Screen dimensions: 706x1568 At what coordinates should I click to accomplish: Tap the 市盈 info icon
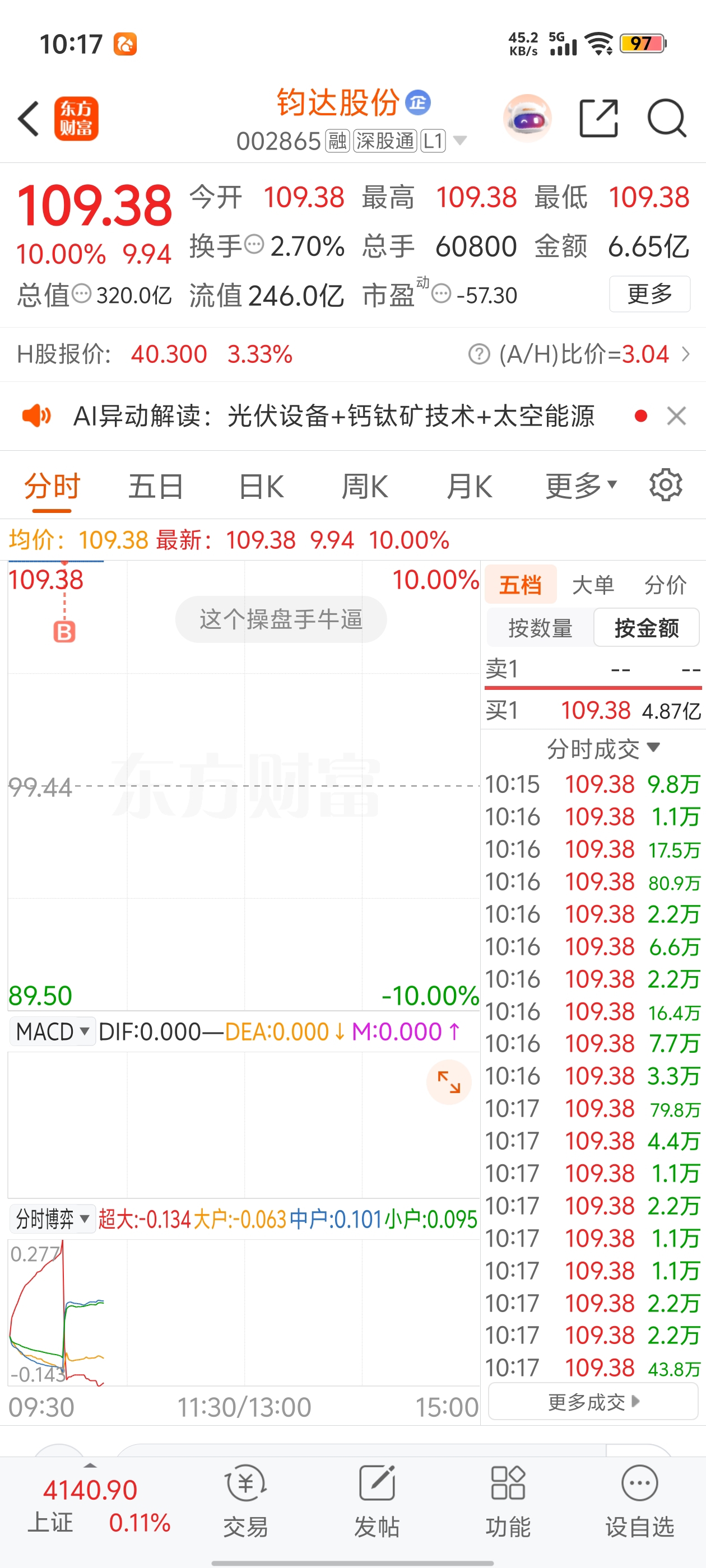[x=441, y=294]
